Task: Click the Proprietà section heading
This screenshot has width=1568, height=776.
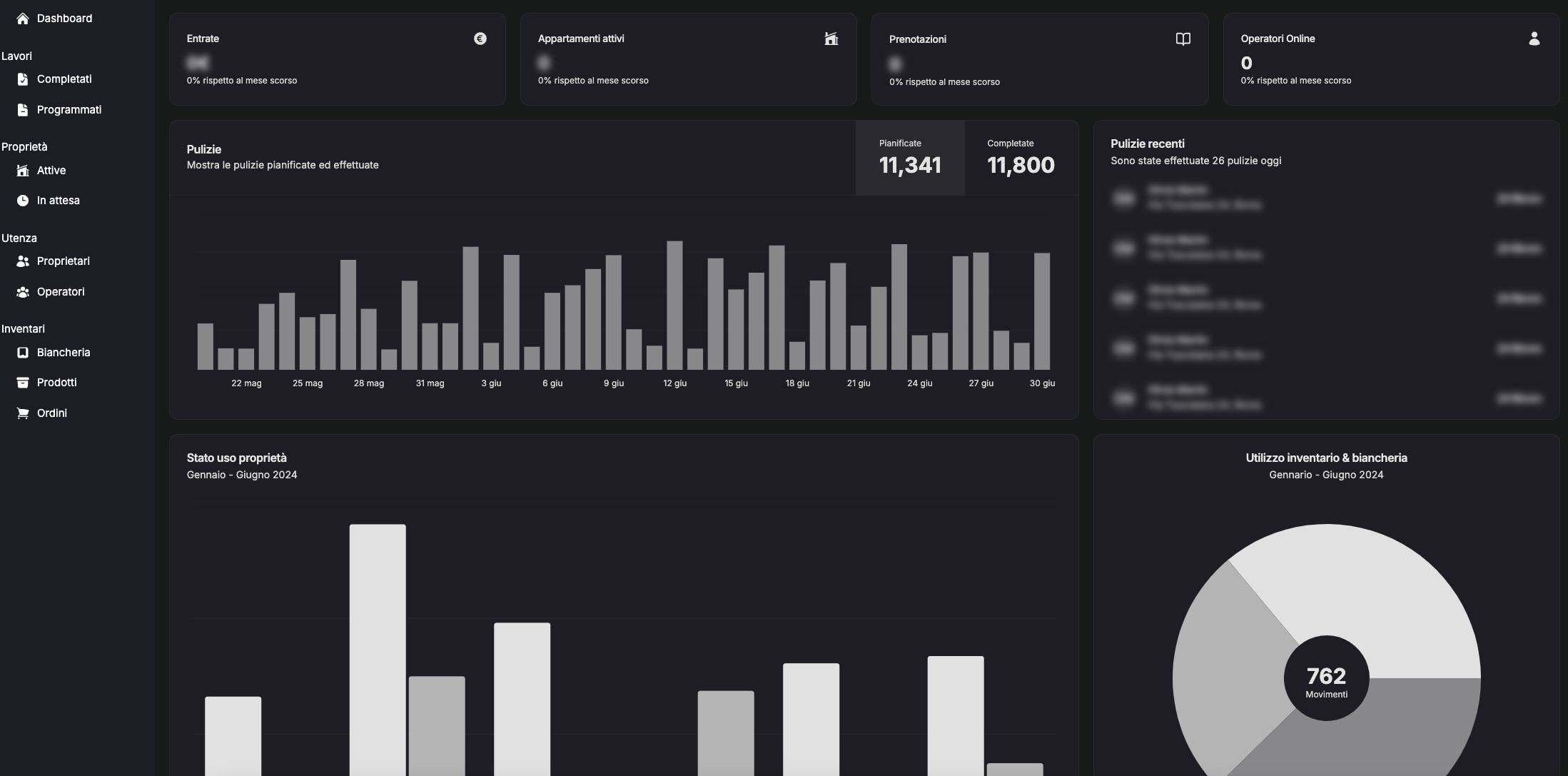Action: coord(24,147)
